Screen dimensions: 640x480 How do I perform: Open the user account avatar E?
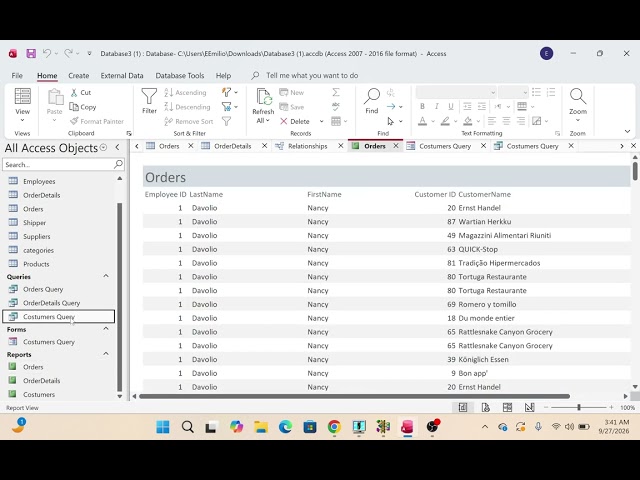(547, 53)
